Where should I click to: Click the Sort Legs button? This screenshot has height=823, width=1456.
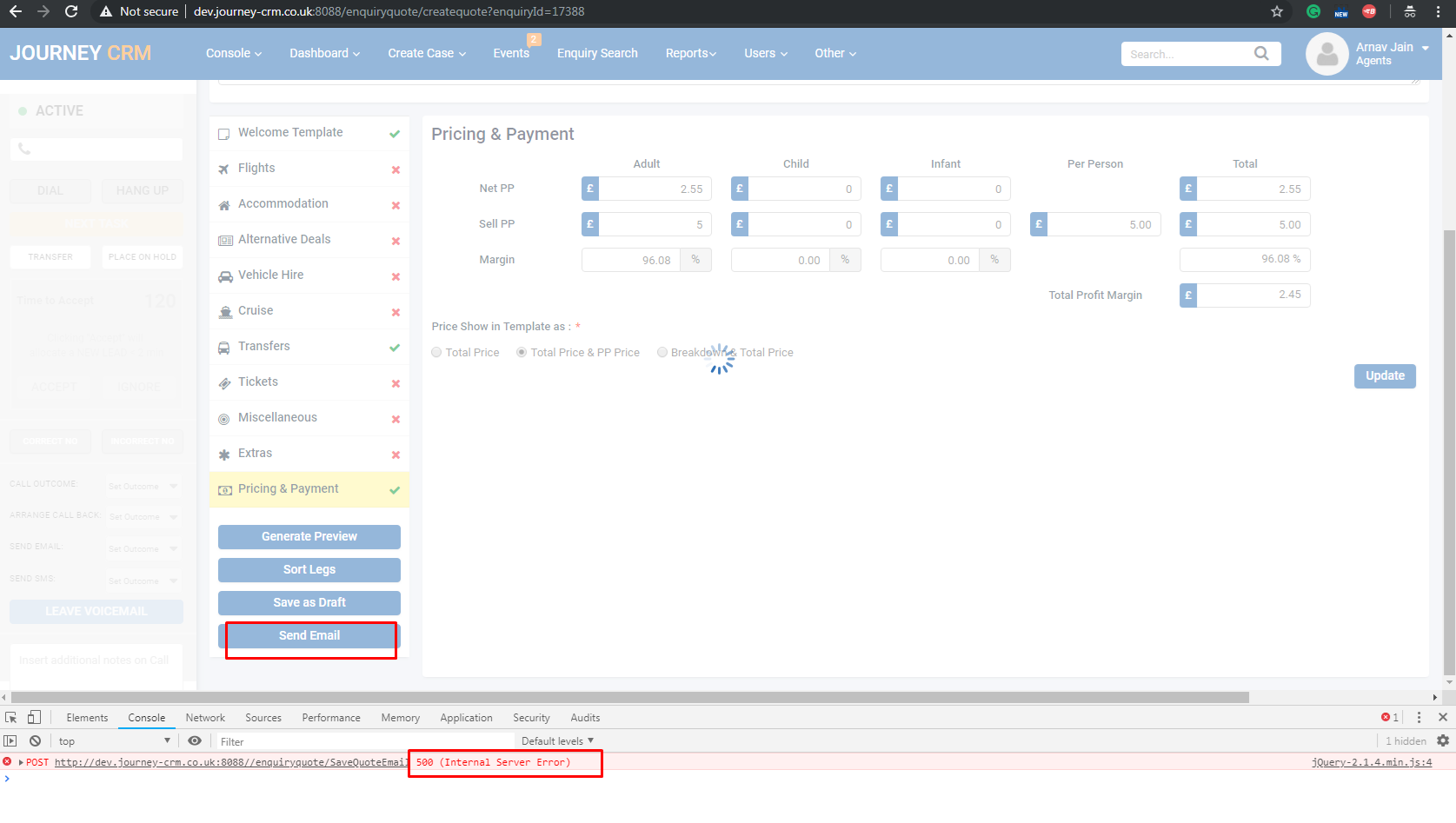(x=309, y=570)
